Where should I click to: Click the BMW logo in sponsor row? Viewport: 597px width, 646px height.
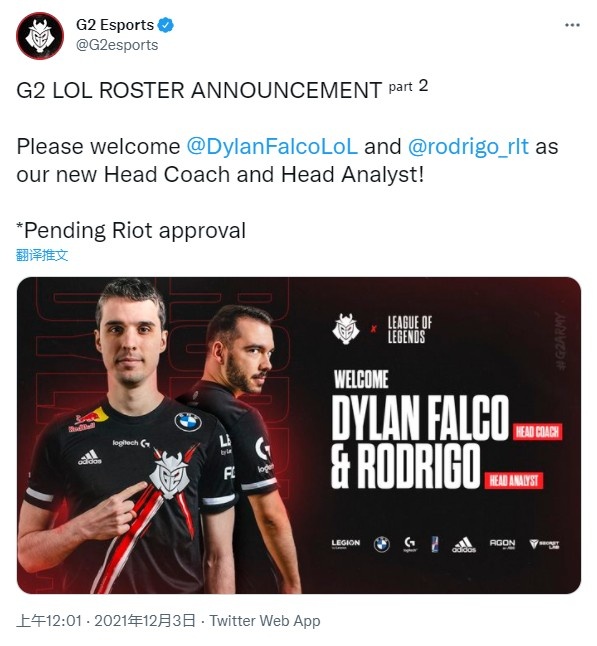[x=382, y=544]
